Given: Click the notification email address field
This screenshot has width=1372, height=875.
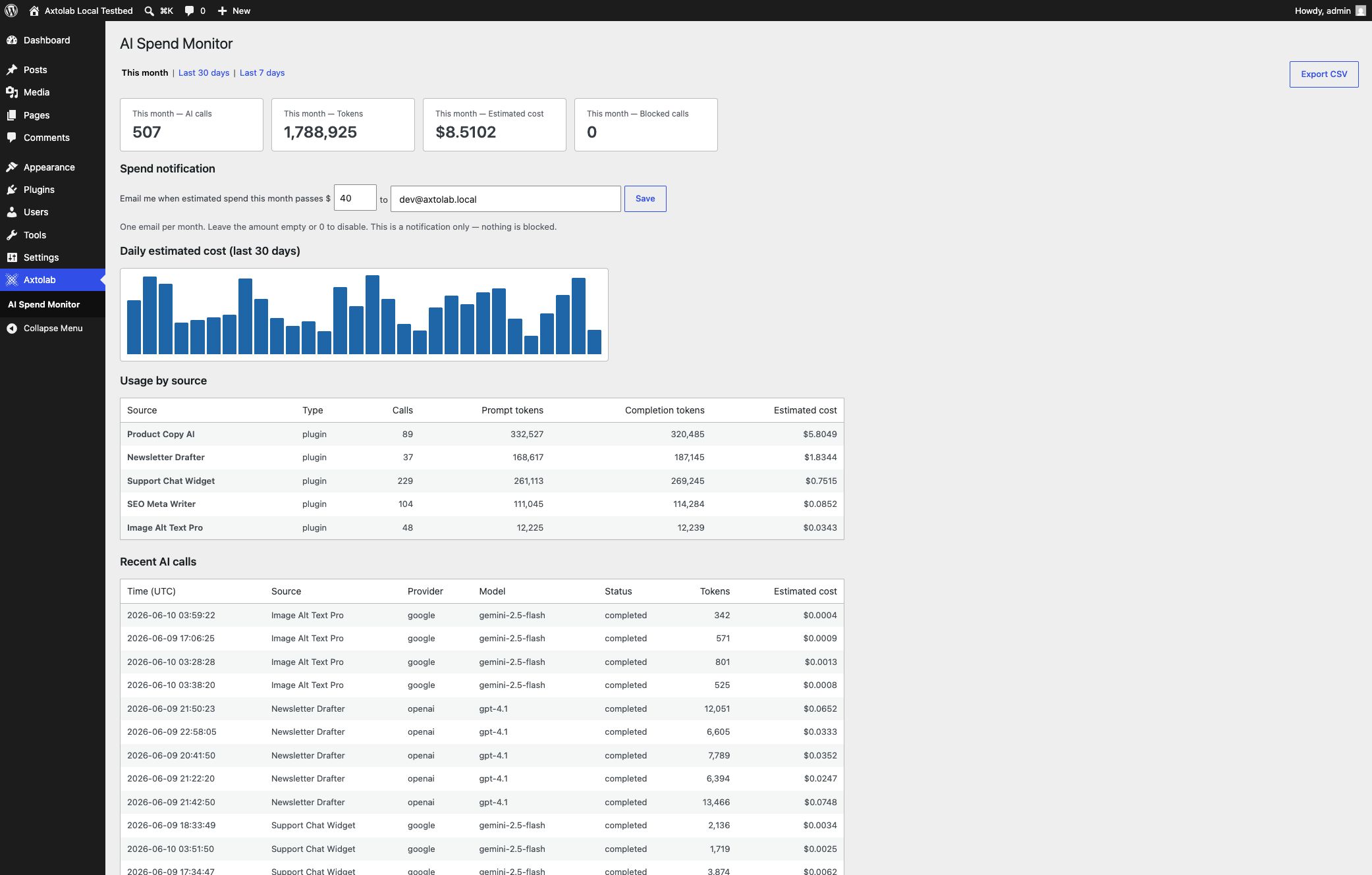Looking at the screenshot, I should pos(506,199).
